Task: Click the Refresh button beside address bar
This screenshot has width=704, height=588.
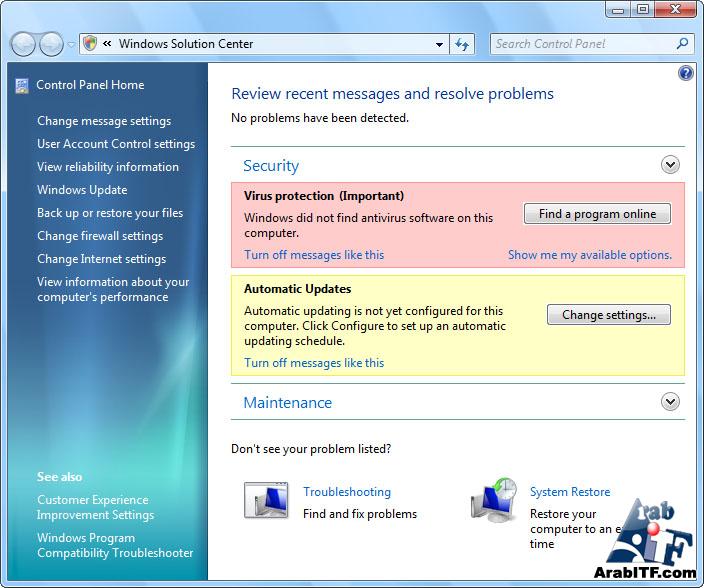Action: coord(462,44)
